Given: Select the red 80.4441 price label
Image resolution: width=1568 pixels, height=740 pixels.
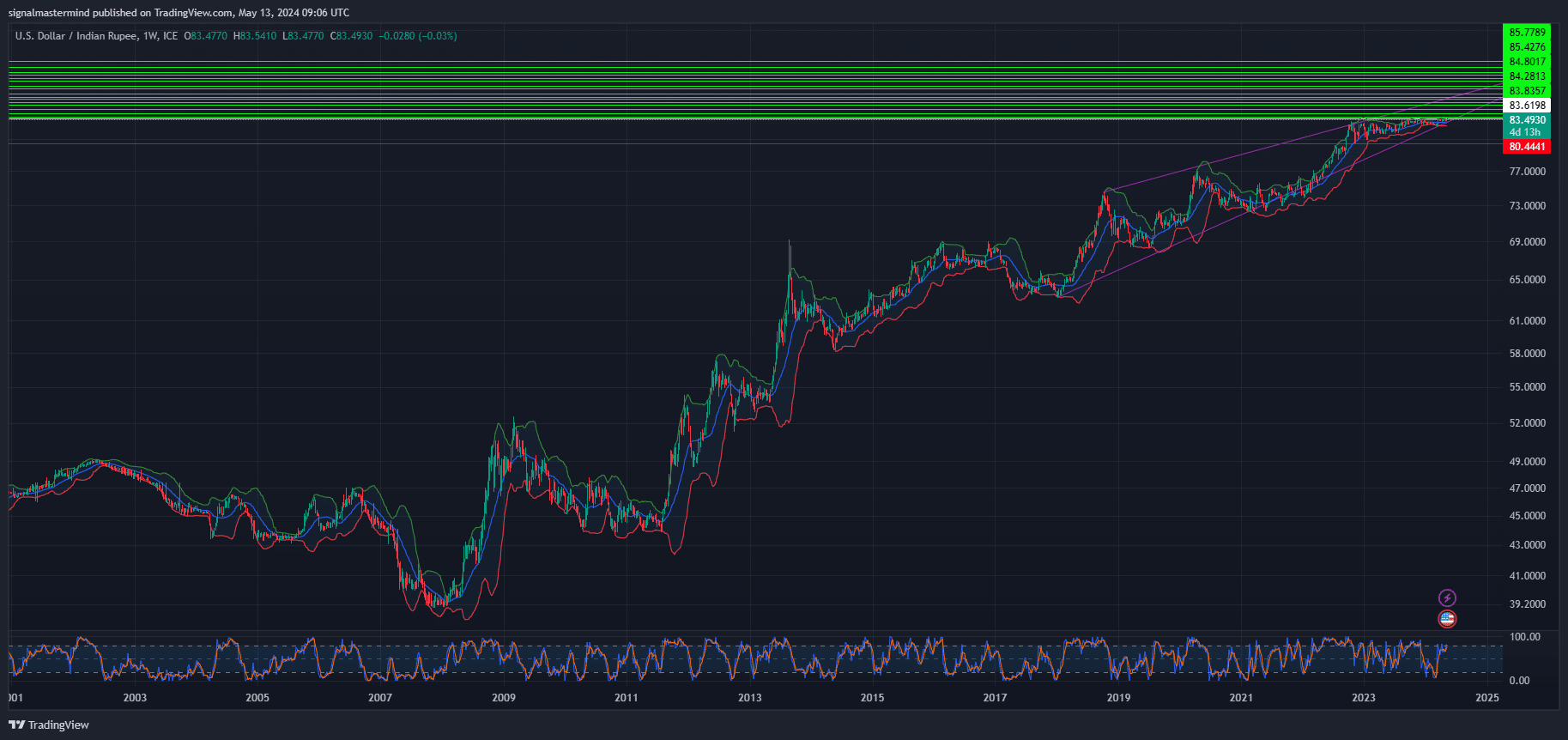Looking at the screenshot, I should [1528, 147].
